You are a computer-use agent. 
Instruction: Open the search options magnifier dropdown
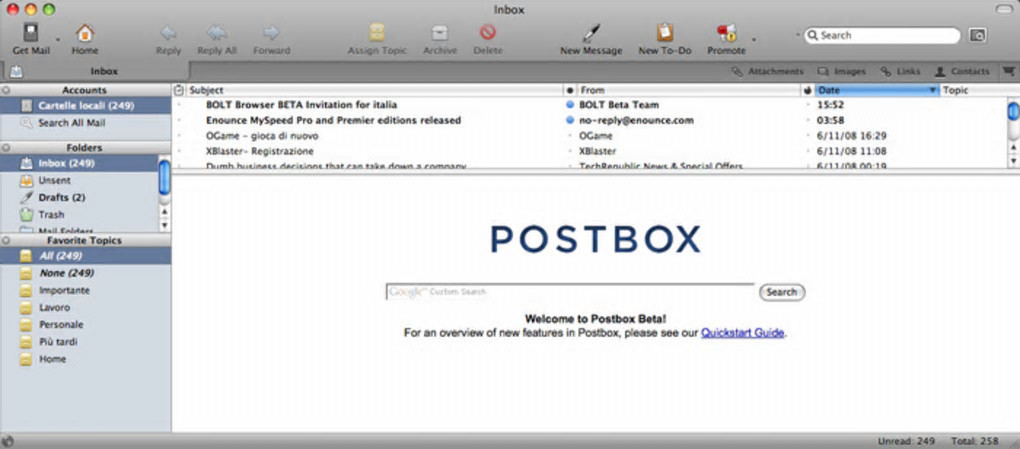812,36
